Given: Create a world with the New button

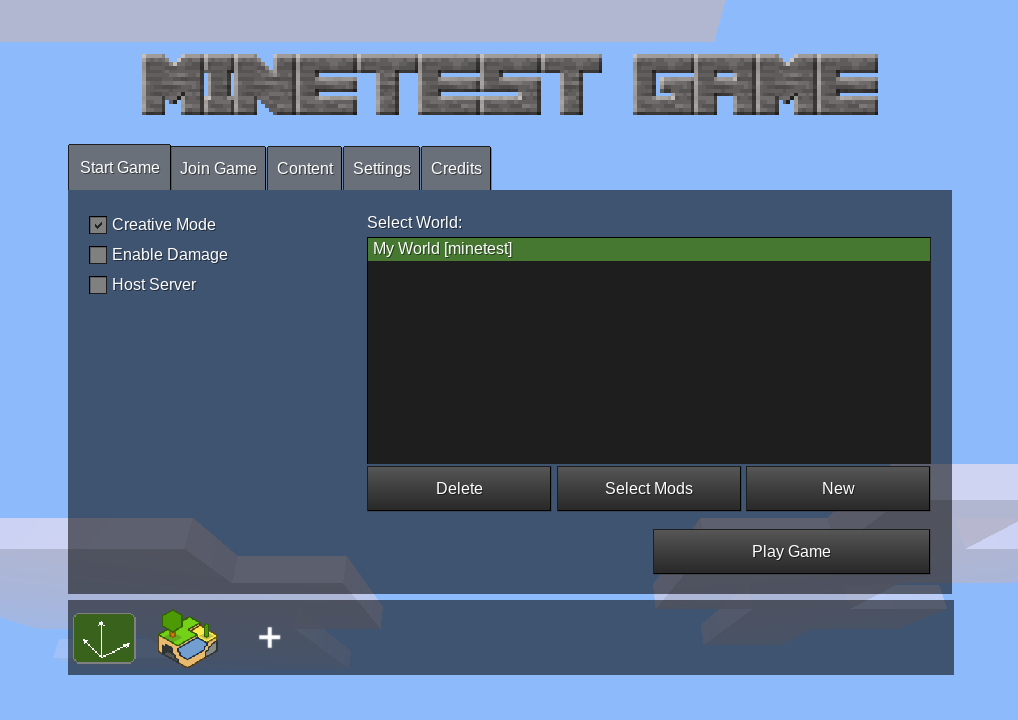Looking at the screenshot, I should coord(837,488).
